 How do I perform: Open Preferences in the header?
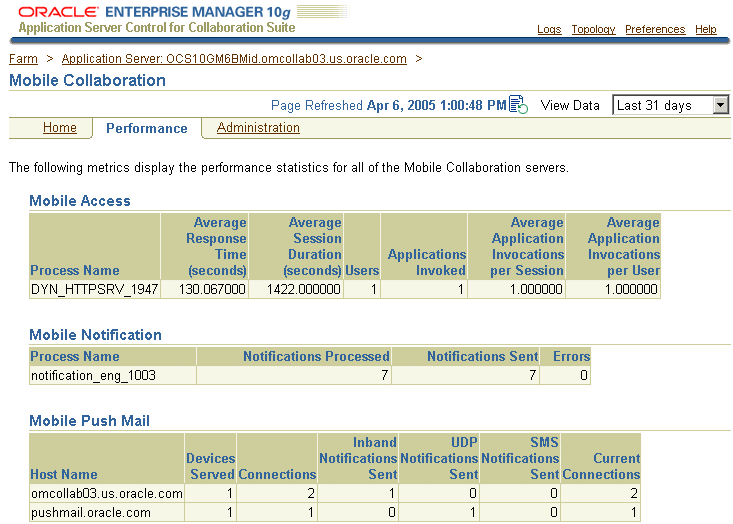(655, 30)
